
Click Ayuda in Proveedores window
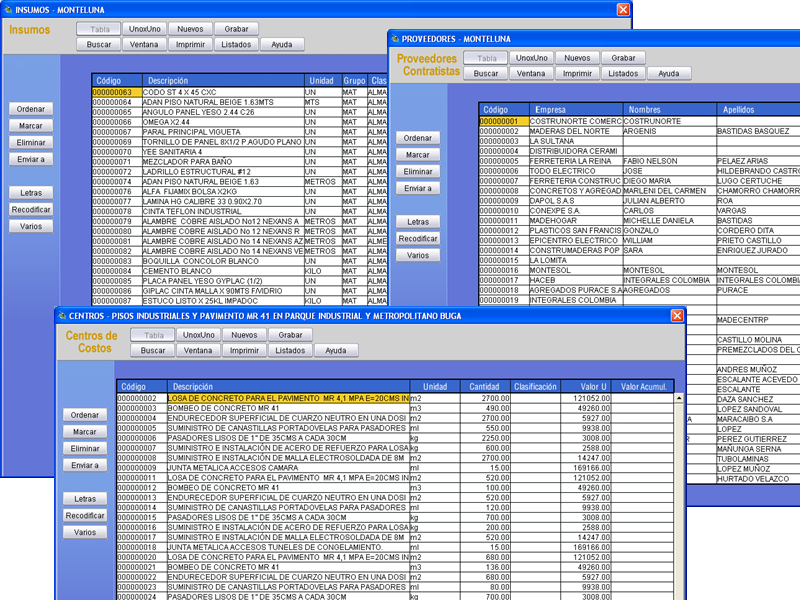tap(669, 73)
